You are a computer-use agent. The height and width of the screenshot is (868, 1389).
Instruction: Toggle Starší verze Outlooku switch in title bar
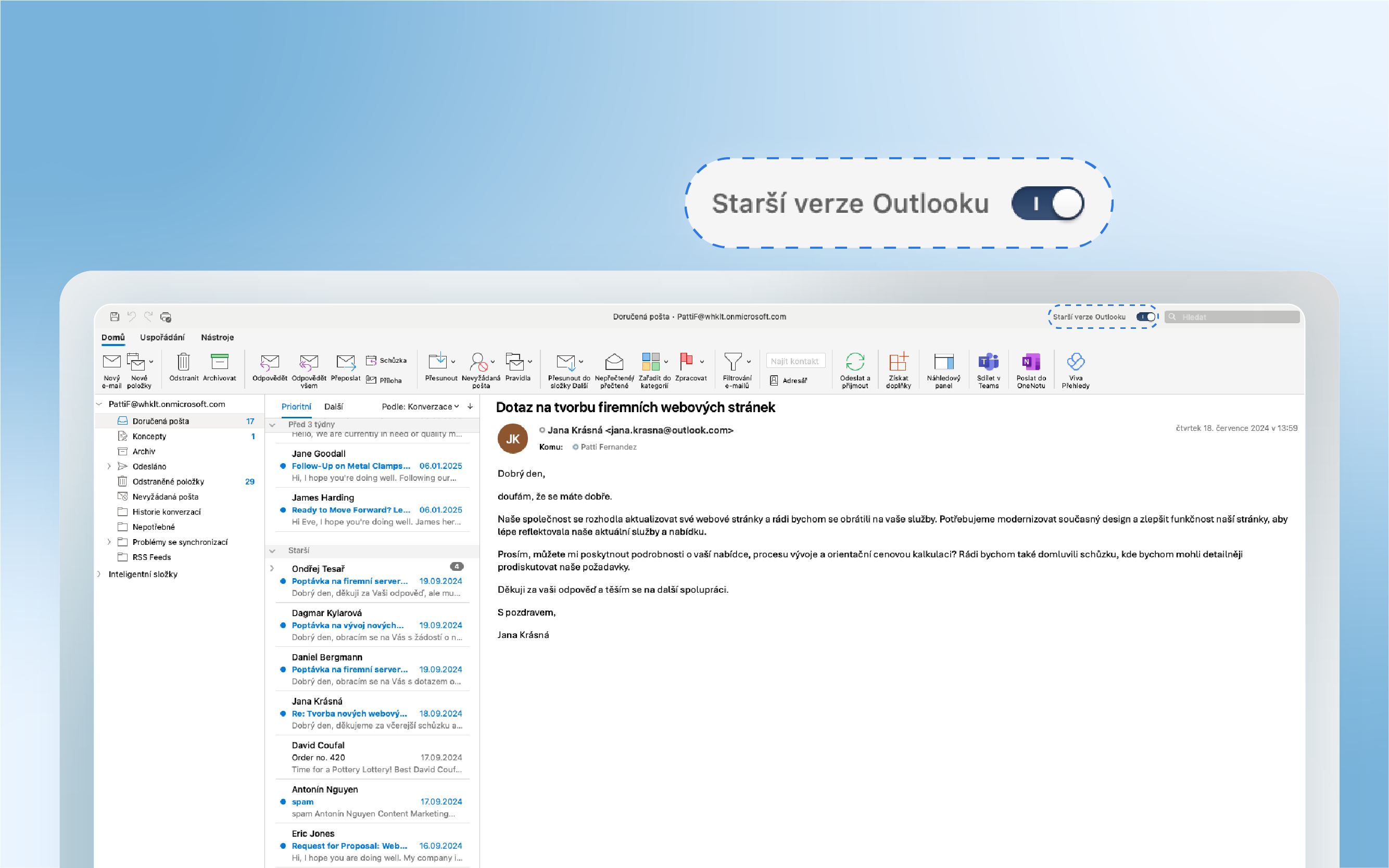pyautogui.click(x=1145, y=317)
